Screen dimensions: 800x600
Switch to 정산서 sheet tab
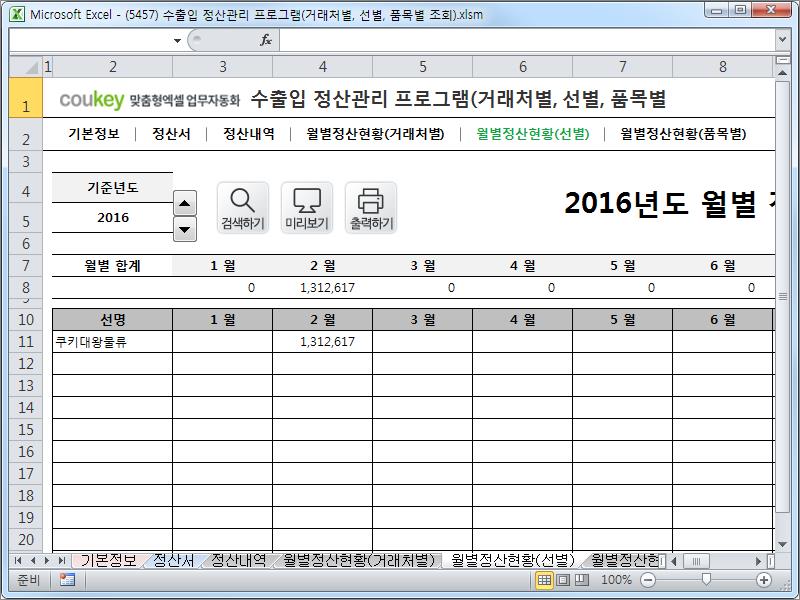point(174,560)
